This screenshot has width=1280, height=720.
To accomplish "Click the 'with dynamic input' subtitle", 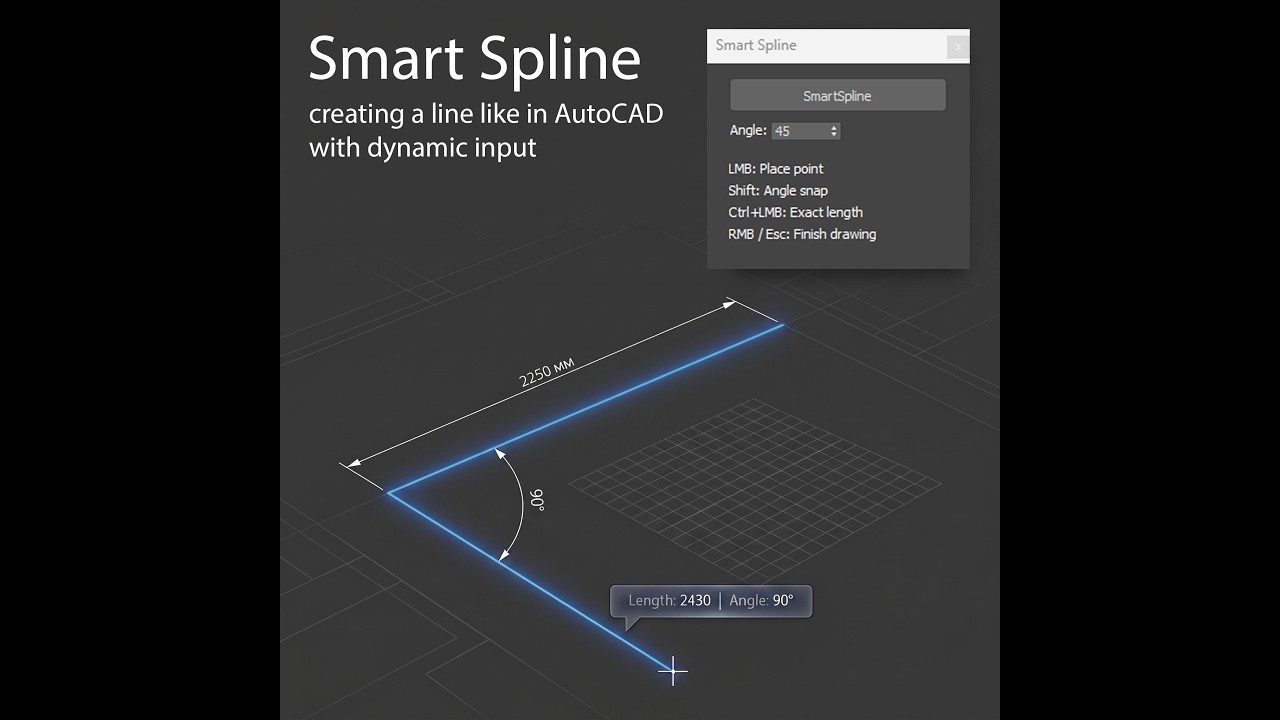I will tap(422, 148).
